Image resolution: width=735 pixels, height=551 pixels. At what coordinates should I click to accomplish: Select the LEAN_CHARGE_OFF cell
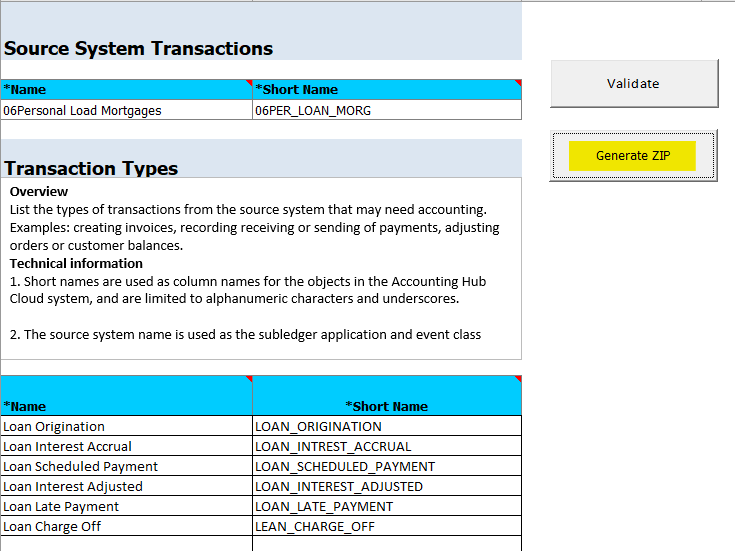click(386, 527)
